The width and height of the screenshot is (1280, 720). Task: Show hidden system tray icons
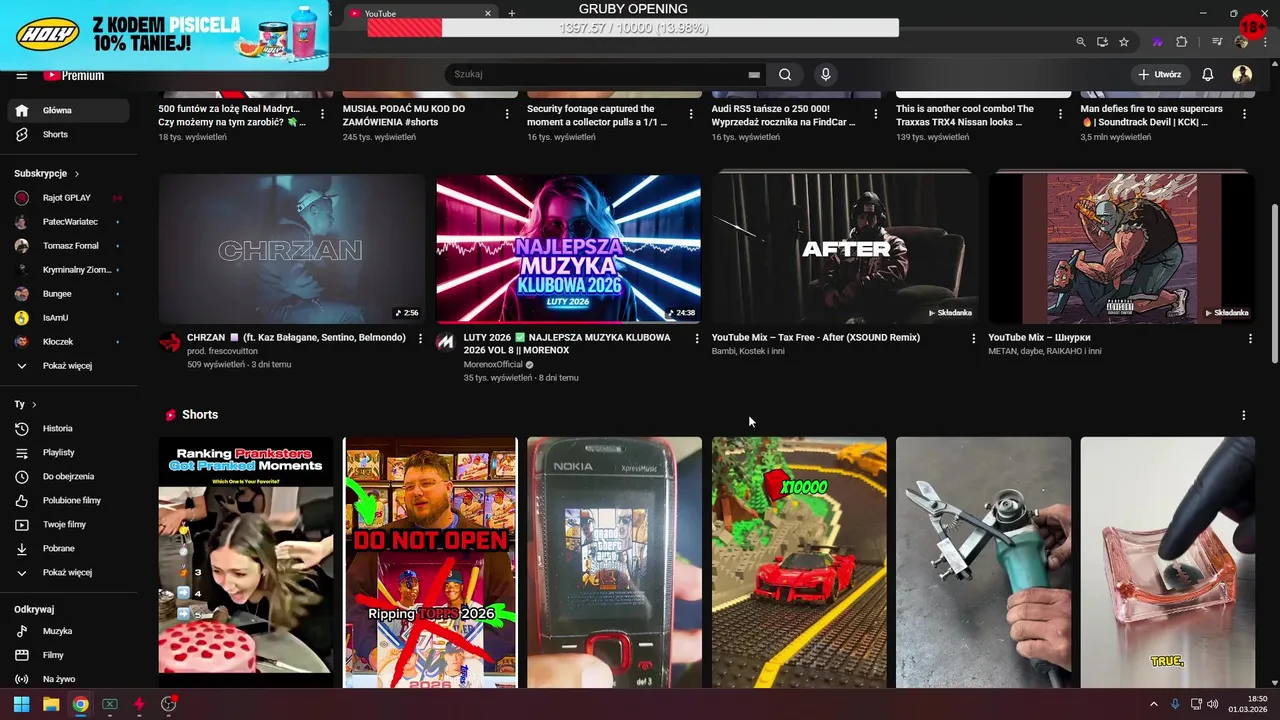pos(1153,704)
